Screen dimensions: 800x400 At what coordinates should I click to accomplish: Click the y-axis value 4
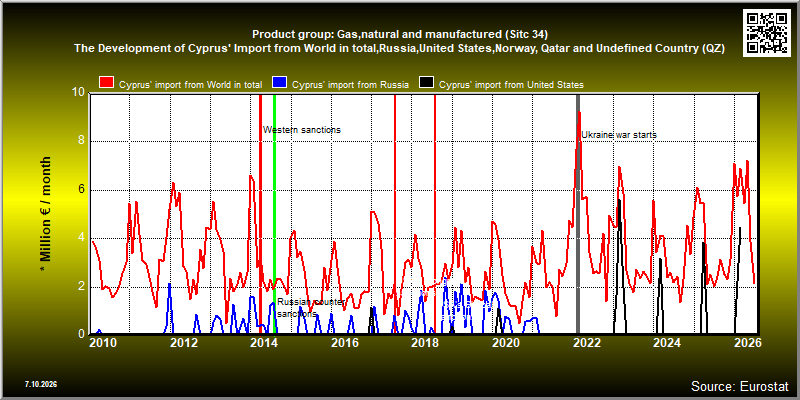tap(82, 238)
